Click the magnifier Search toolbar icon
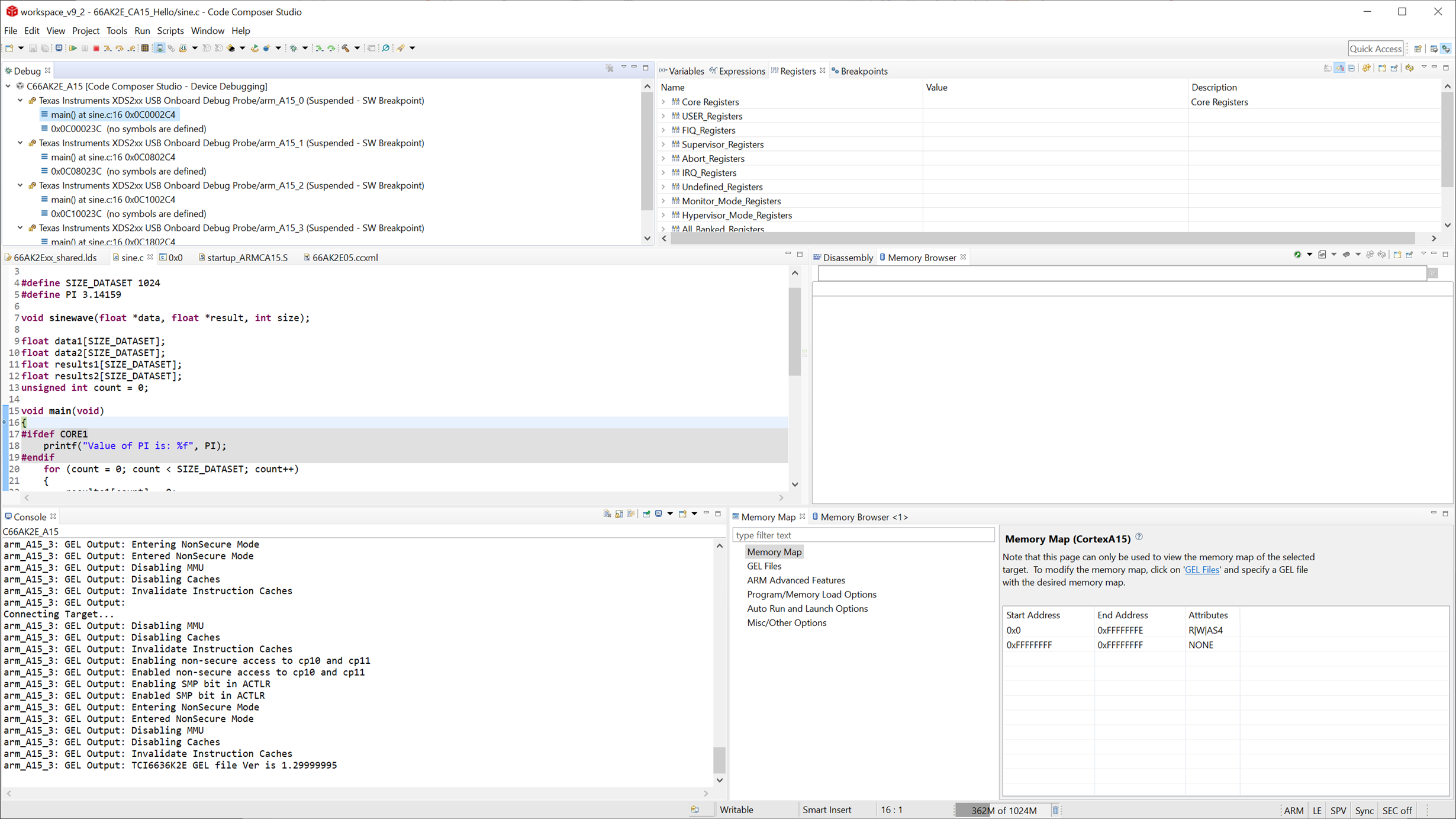 point(385,48)
